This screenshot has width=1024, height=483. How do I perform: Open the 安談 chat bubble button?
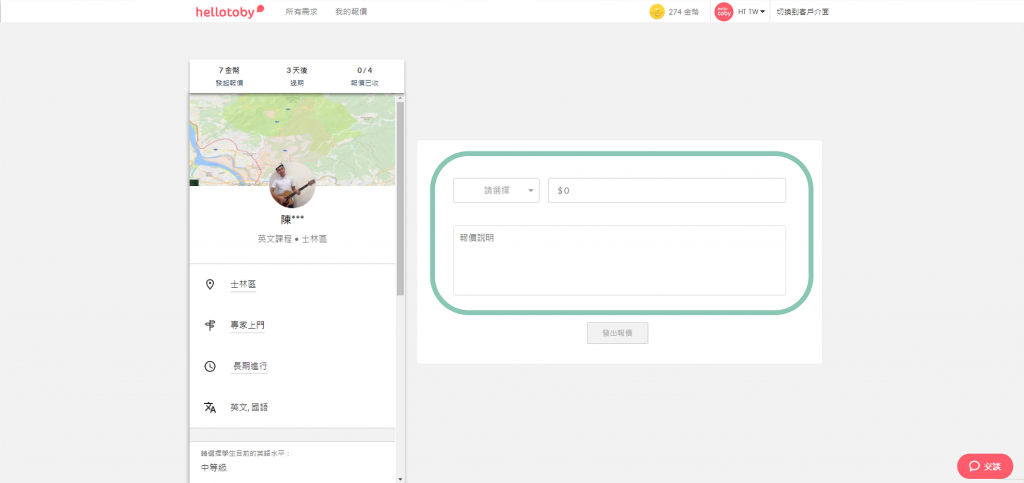tap(984, 466)
